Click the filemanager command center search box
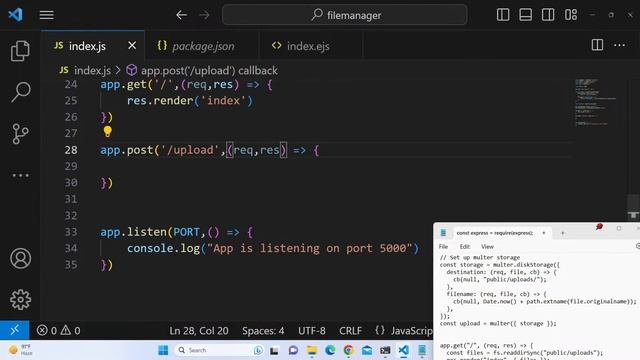This screenshot has width=640, height=360. [345, 15]
